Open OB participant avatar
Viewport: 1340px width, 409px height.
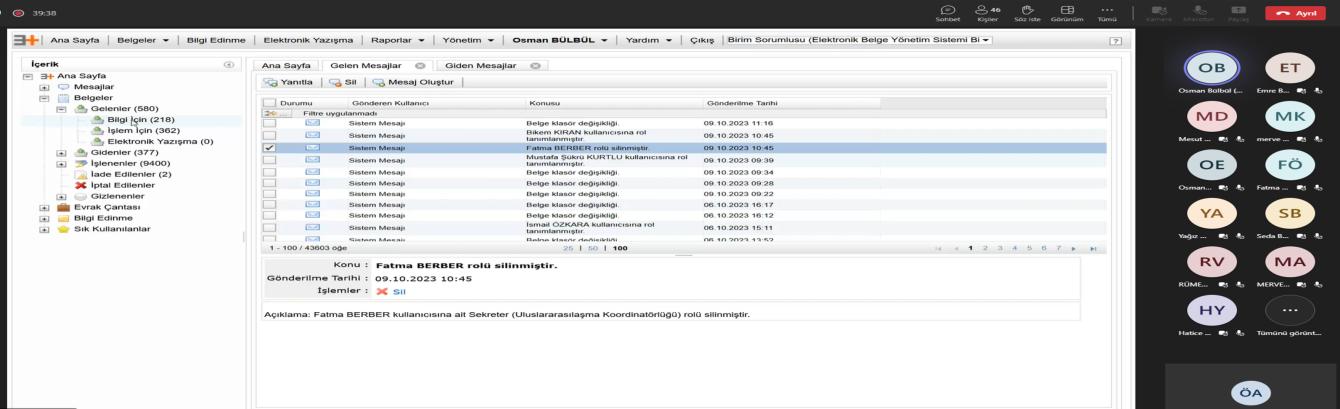(1211, 67)
